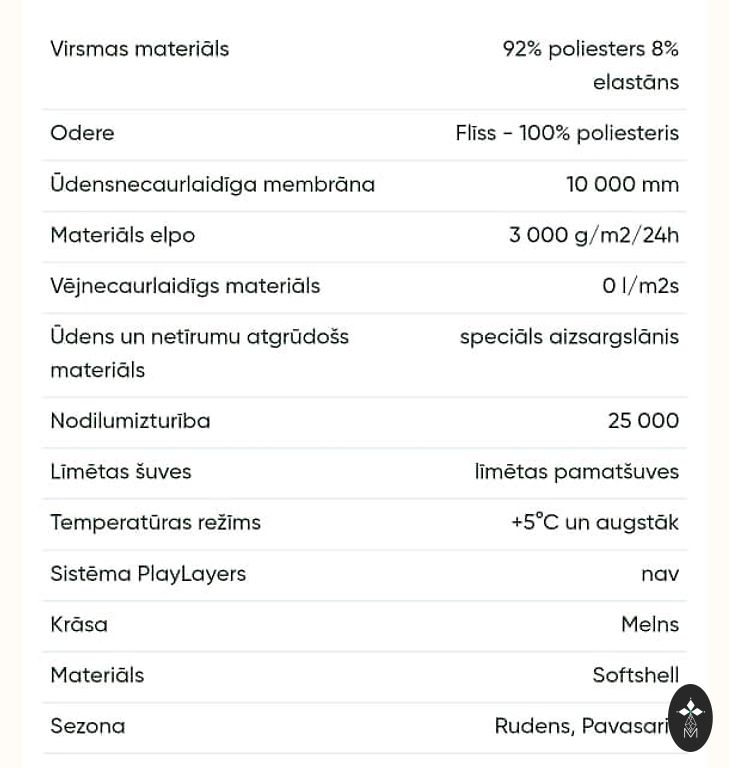Click the floating dark oval logo button
Image resolution: width=729 pixels, height=768 pixels.
(690, 717)
